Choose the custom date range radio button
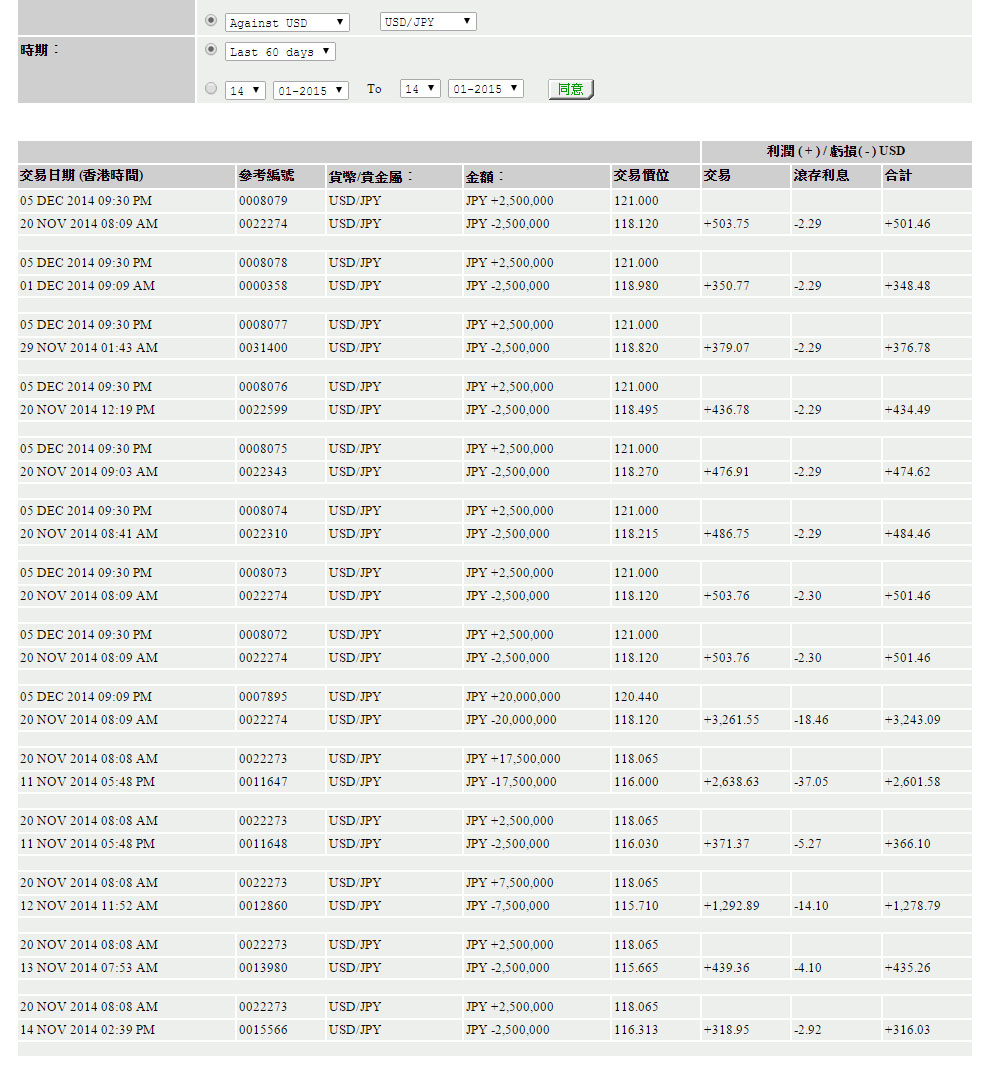The image size is (1007, 1074). click(210, 88)
